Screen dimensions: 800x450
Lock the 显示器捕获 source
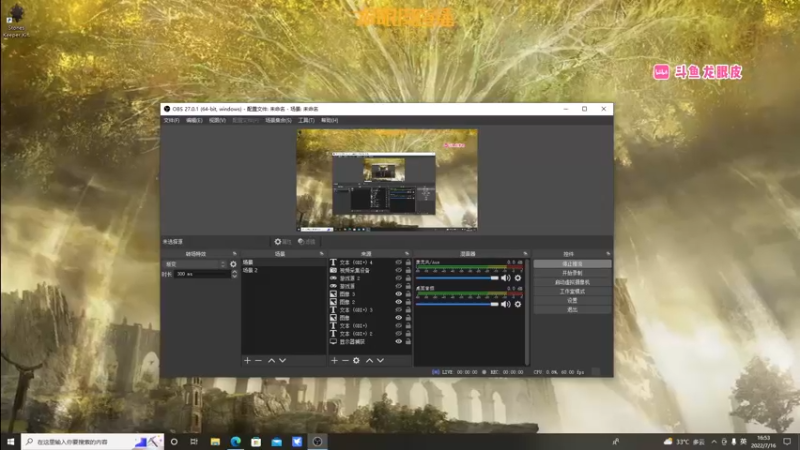pos(408,341)
